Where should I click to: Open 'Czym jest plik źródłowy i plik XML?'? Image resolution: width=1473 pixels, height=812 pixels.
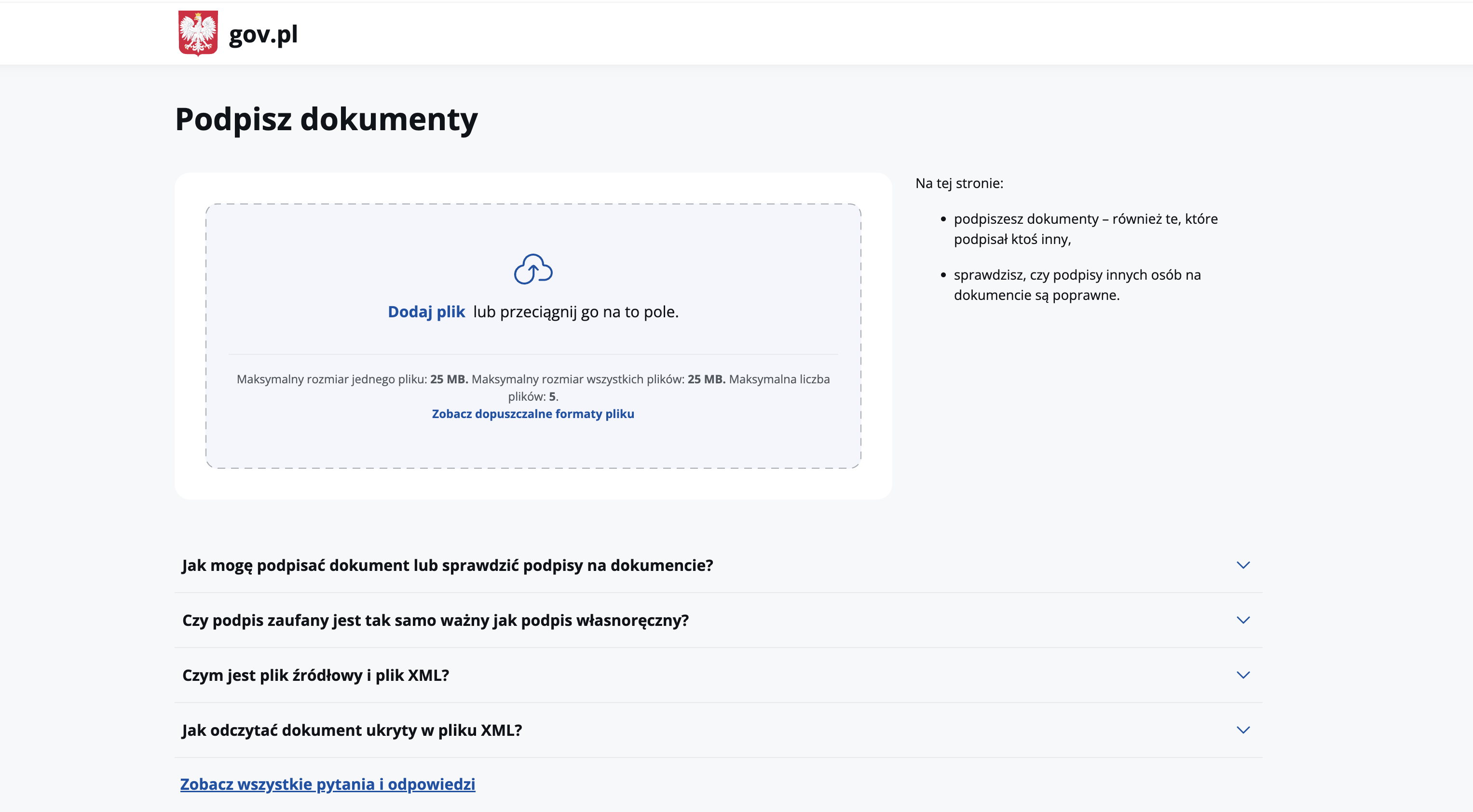[x=315, y=675]
